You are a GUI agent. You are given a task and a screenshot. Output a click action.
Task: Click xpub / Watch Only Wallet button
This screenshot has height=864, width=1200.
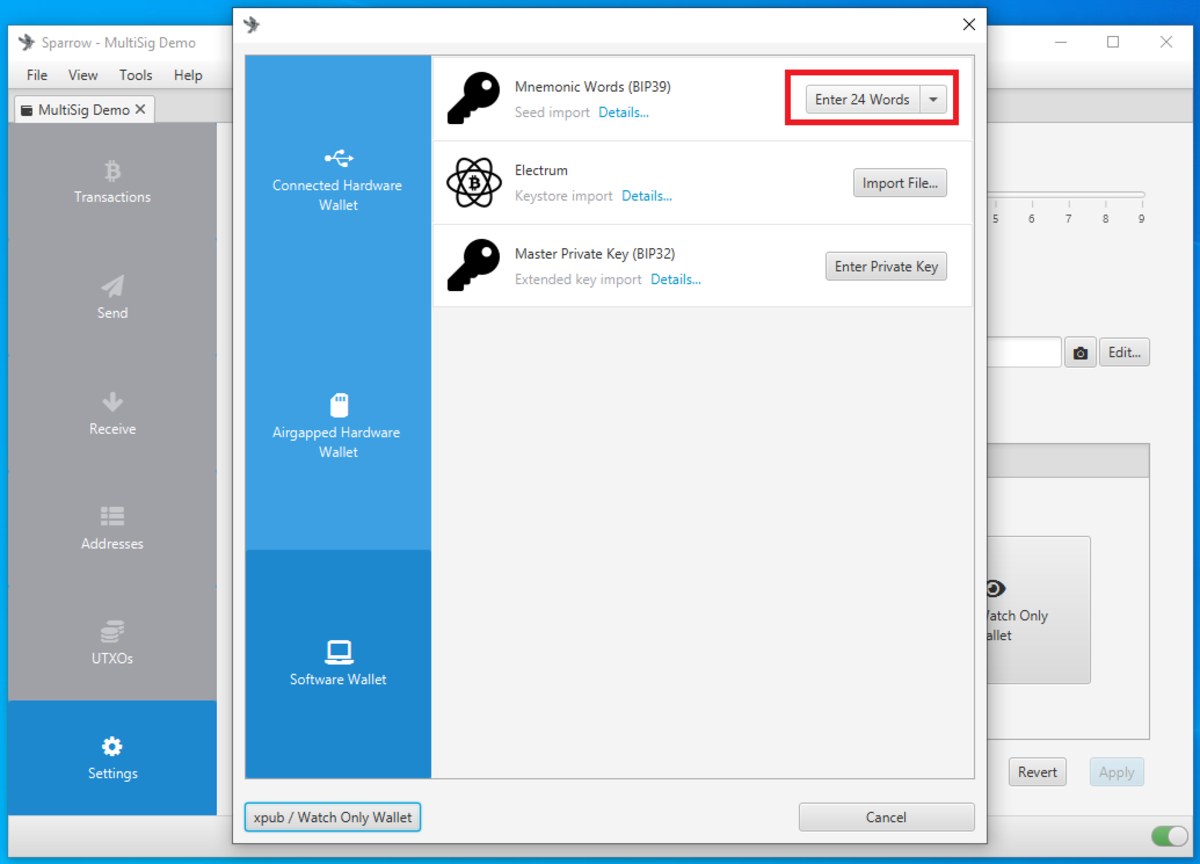pos(333,817)
